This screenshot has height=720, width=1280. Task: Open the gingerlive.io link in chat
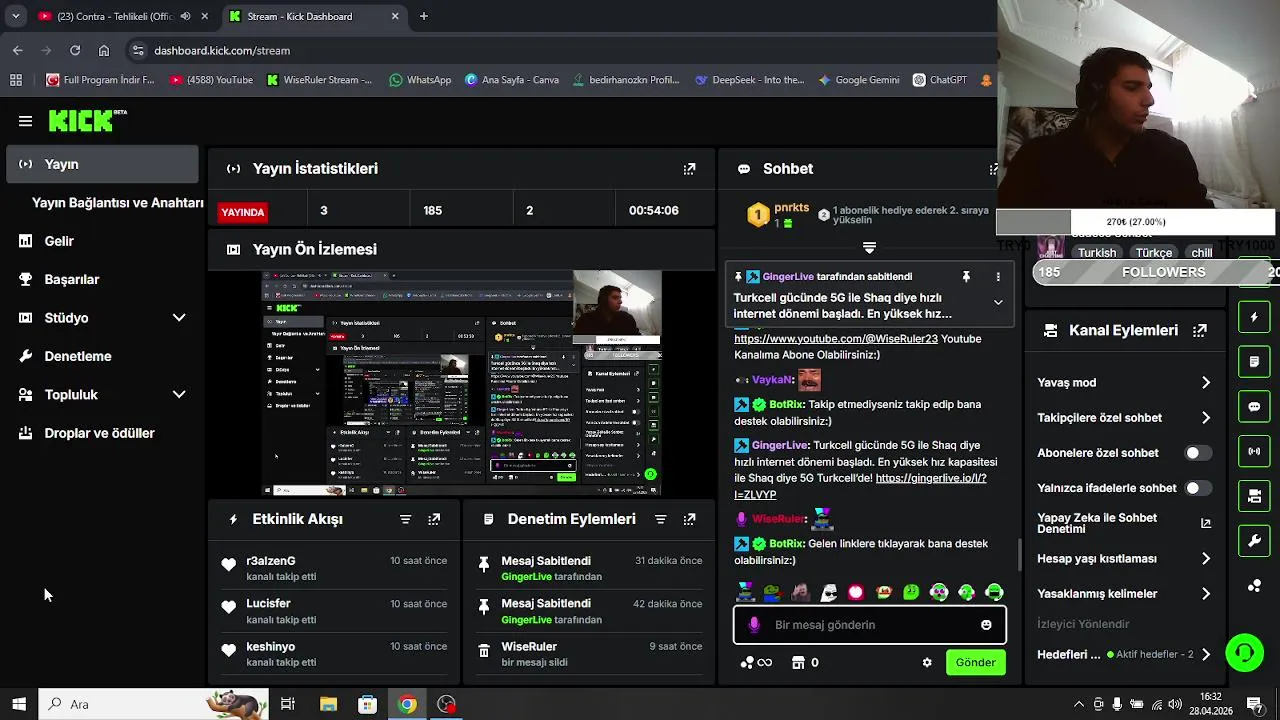(x=860, y=486)
